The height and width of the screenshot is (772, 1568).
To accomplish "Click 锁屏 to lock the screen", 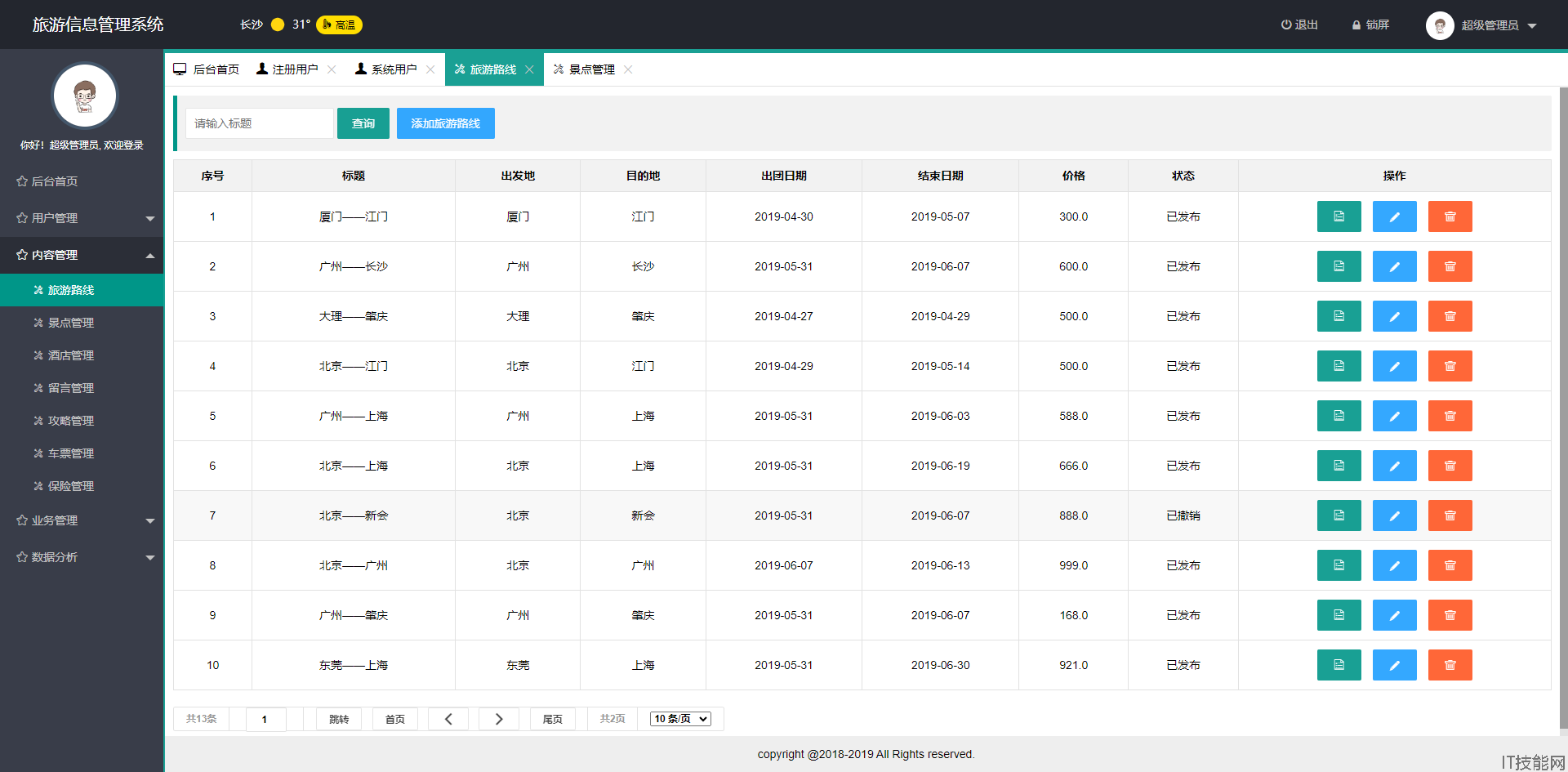I will (x=1370, y=25).
